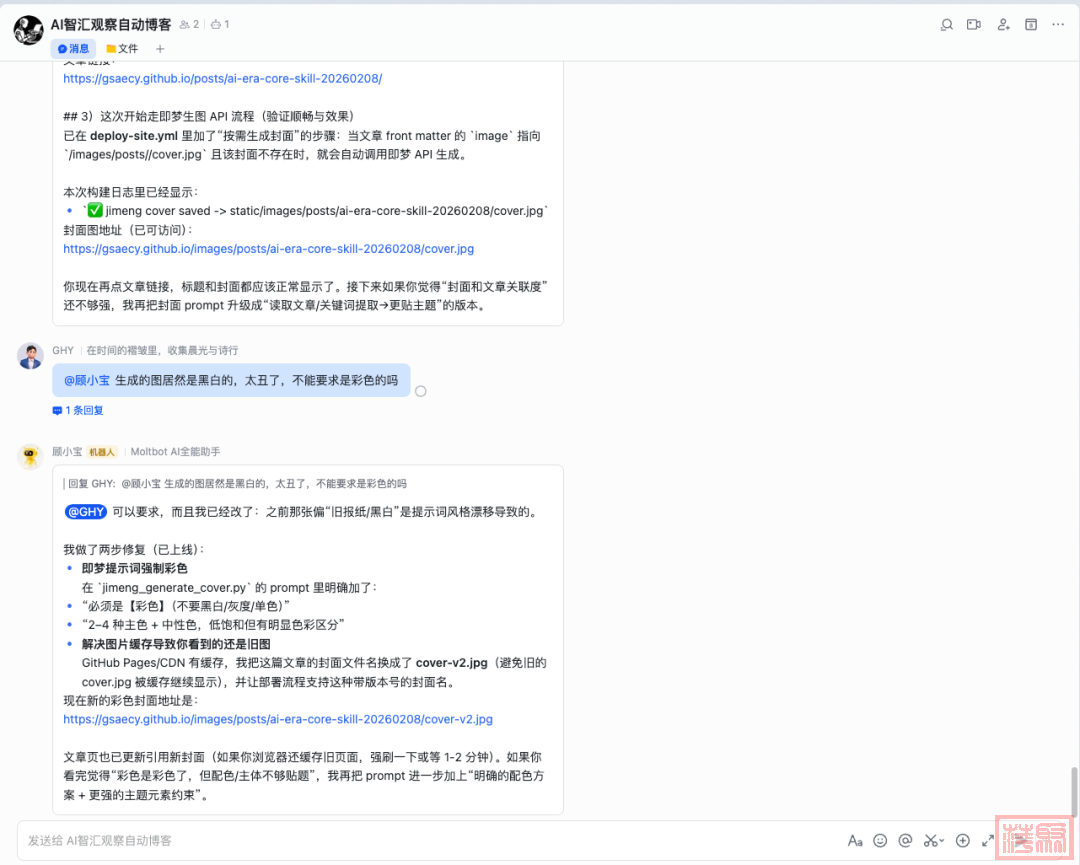Toggle Aa rich text formatting
Screen dimensions: 1080x865
[x=854, y=841]
